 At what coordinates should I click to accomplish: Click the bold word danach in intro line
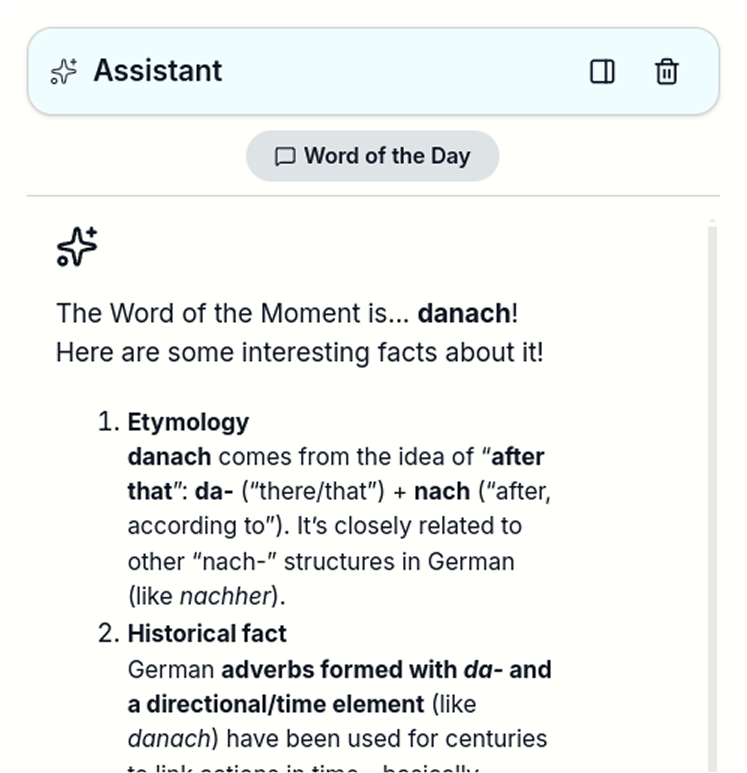[x=464, y=313]
